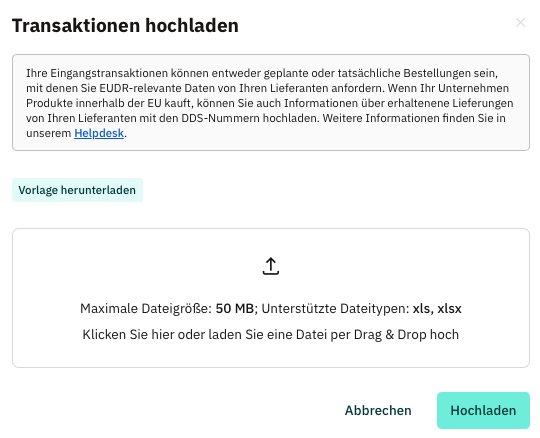Viewport: 540px width, 438px height.
Task: Click the word 'unserem' before Helpdesk
Action: [x=49, y=133]
